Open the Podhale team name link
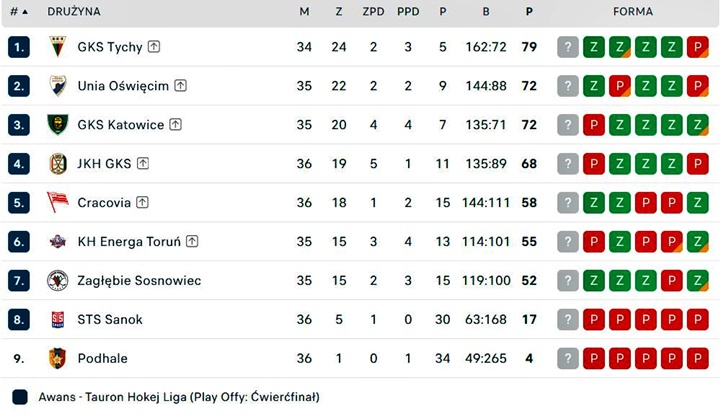720x416 pixels. point(102,358)
